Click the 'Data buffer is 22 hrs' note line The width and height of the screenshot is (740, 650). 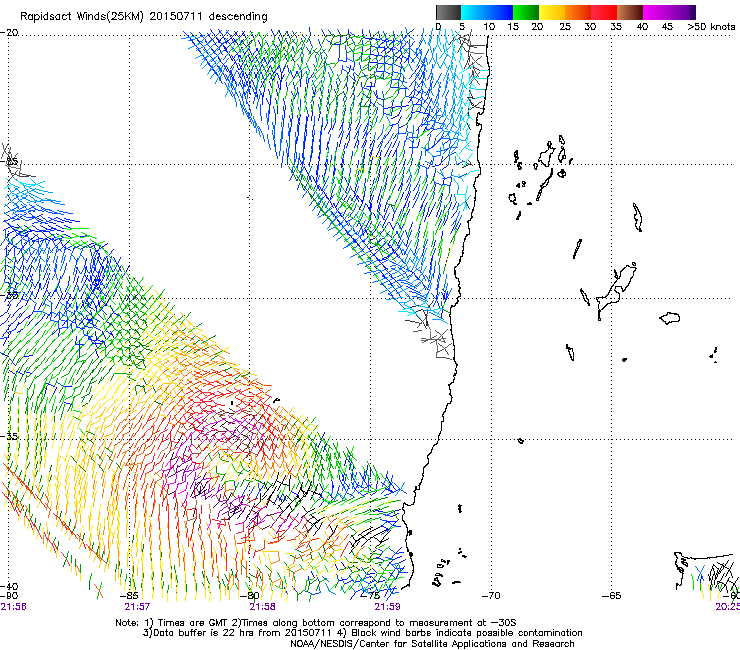pyautogui.click(x=362, y=633)
